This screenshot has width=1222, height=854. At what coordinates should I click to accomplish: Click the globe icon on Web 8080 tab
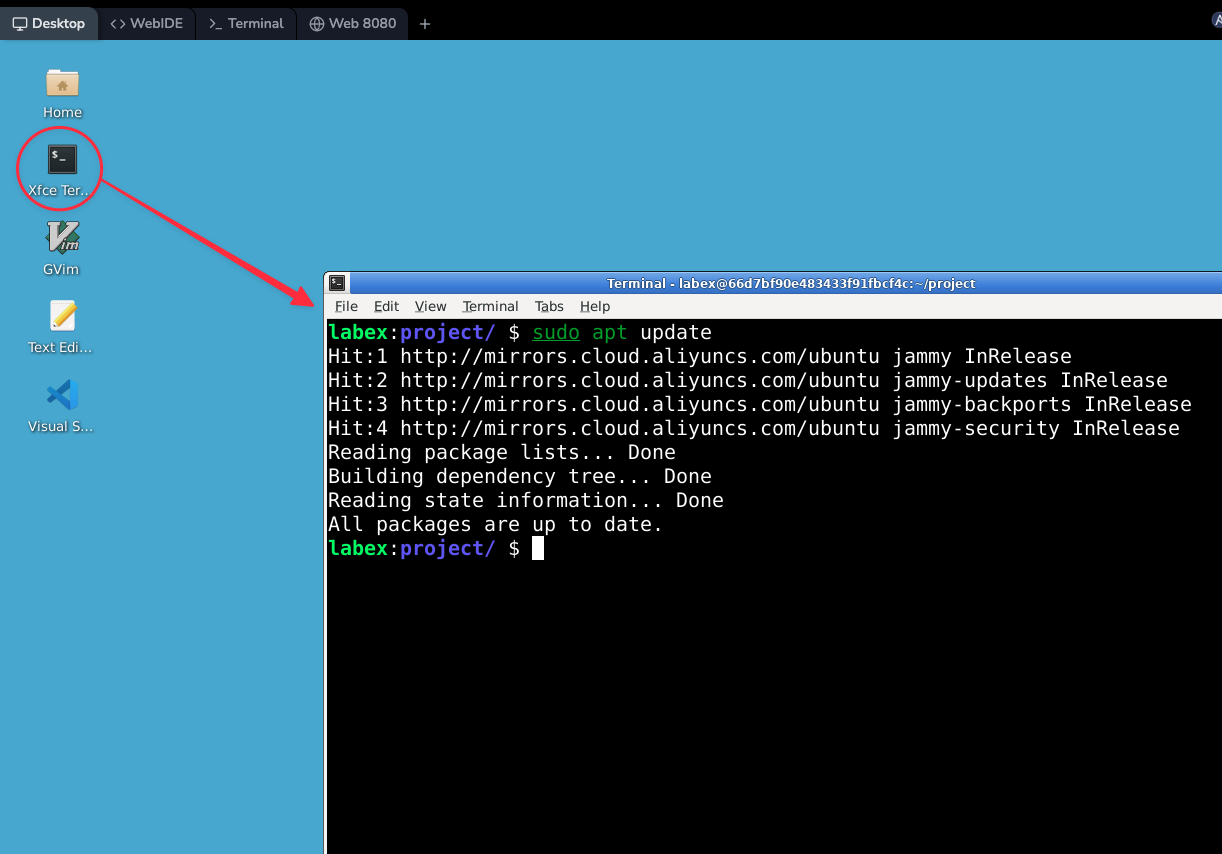click(x=319, y=23)
